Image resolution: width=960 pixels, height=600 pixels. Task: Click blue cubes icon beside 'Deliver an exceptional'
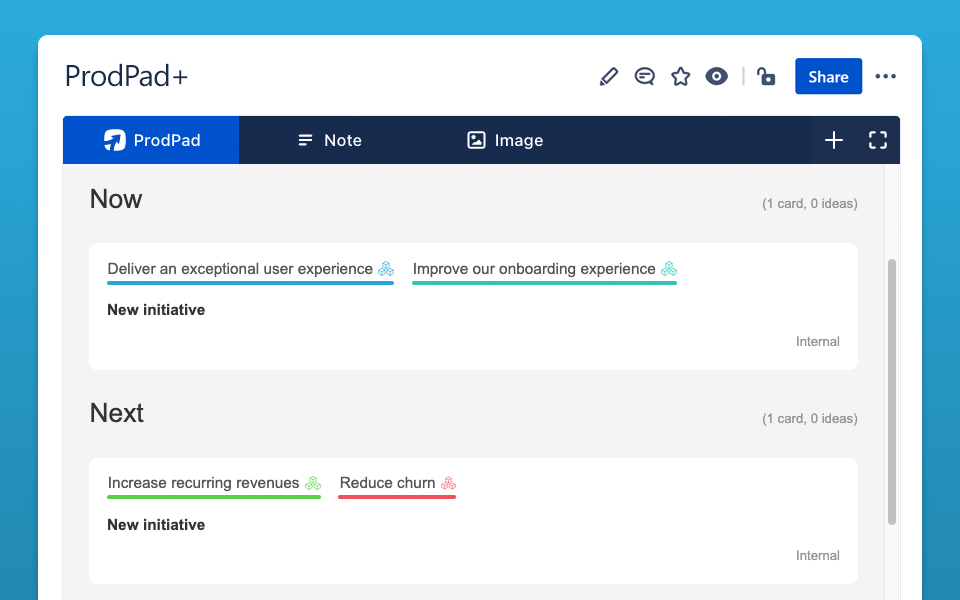click(386, 269)
